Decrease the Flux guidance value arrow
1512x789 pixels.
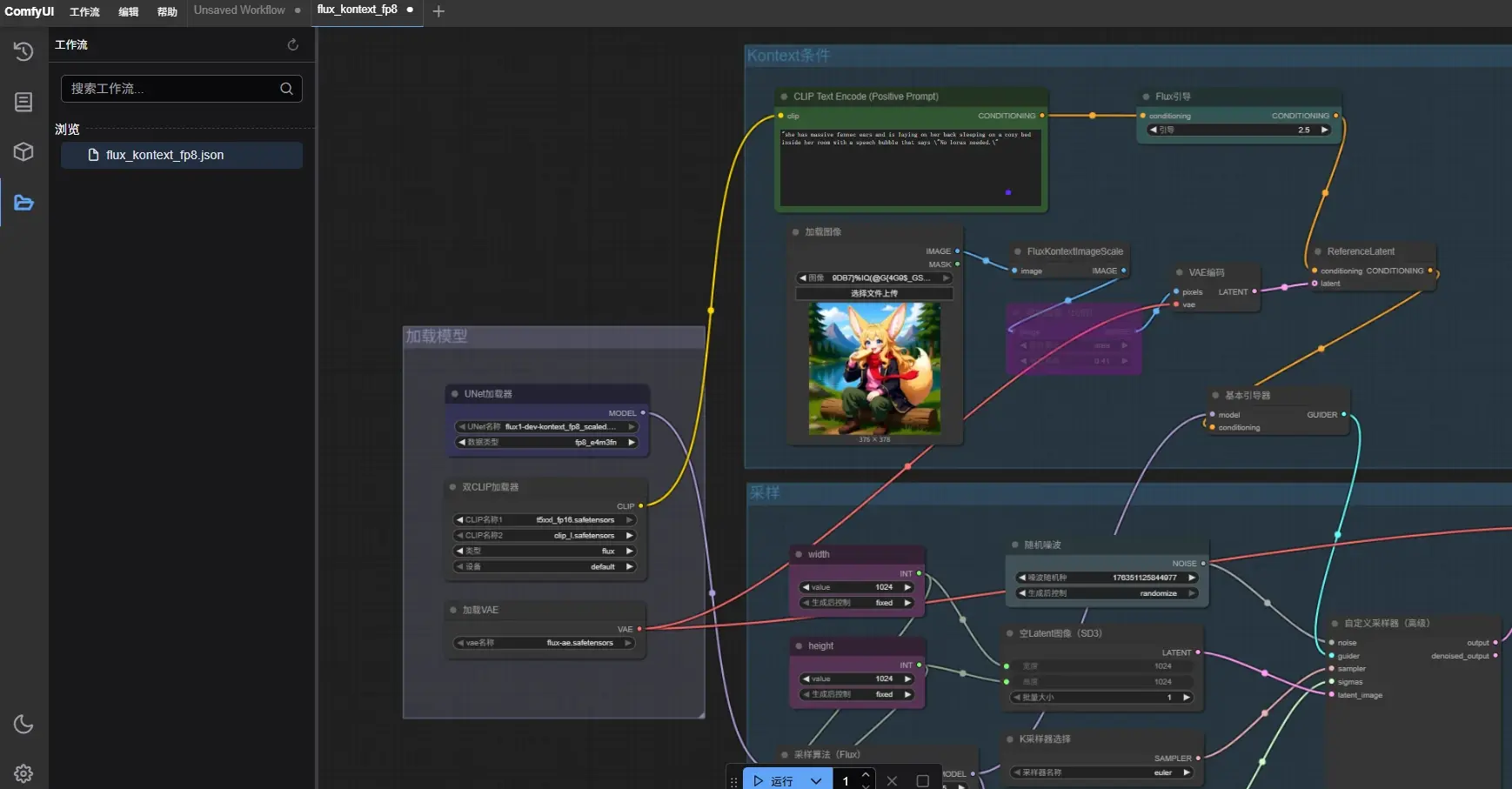click(x=1153, y=130)
